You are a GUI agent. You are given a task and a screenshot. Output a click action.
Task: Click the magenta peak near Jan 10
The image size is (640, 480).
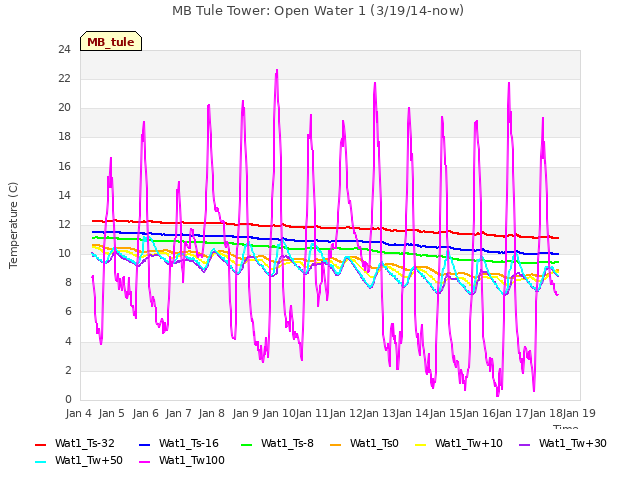277,71
